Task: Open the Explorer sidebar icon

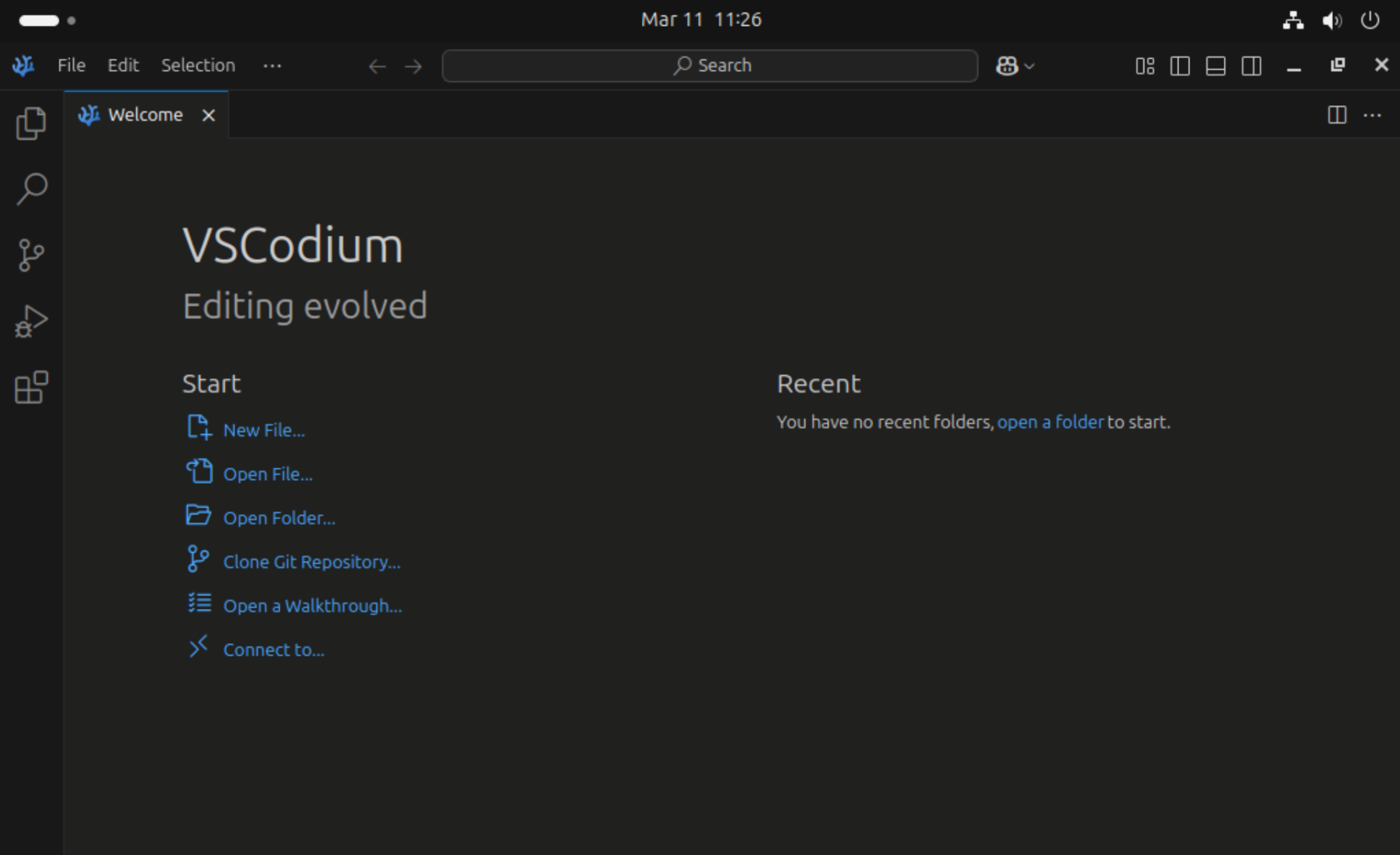Action: coord(31,123)
